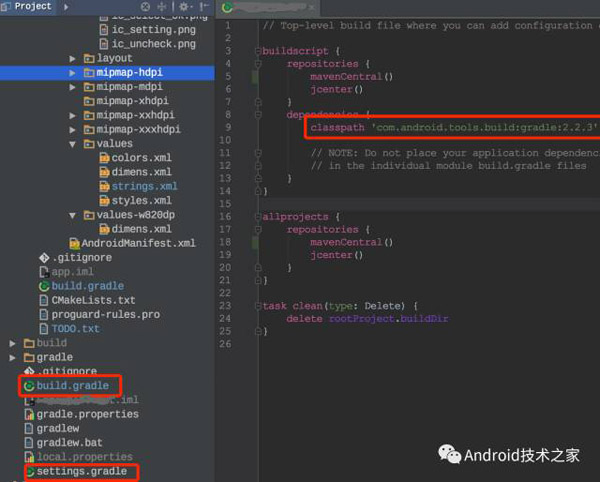Click the folder icon beside mipmap-hdpi
600x482 pixels.
point(89,73)
